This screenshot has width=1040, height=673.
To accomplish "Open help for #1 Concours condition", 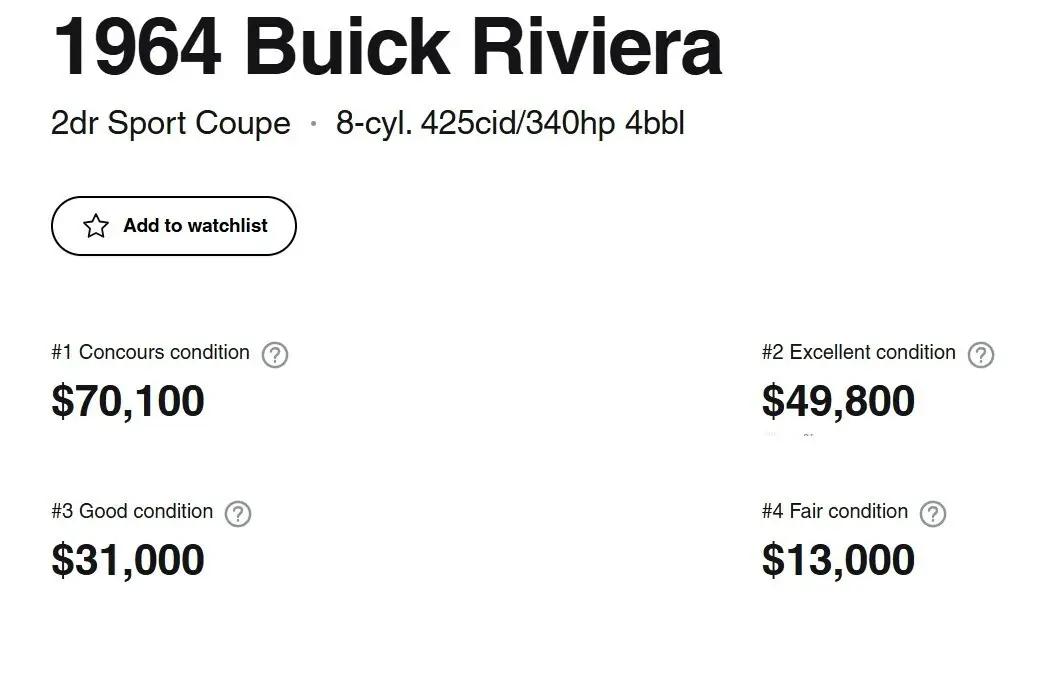I will tap(275, 355).
